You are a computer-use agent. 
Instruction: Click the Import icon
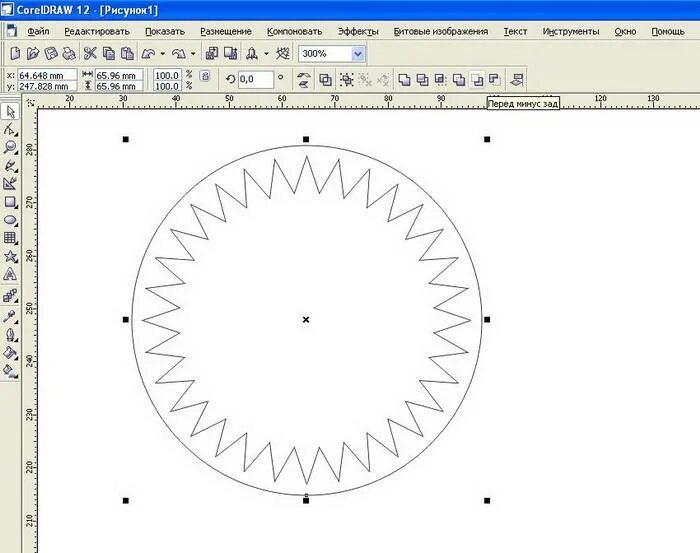[211, 54]
